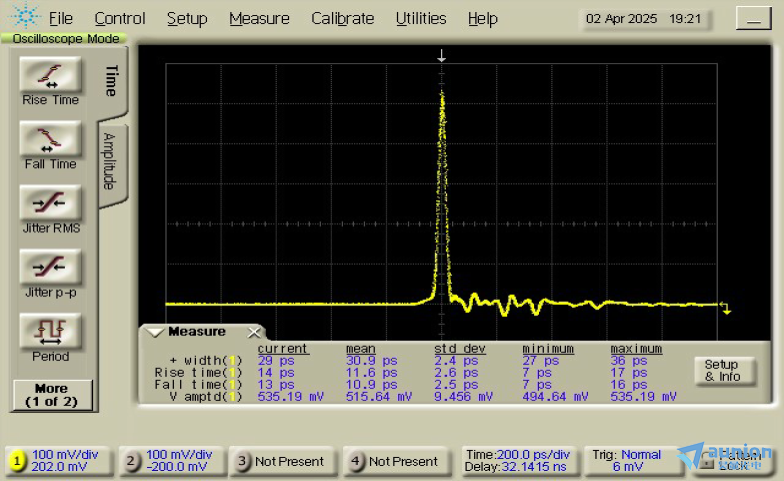Toggle channel 1 on/off button

17,461
